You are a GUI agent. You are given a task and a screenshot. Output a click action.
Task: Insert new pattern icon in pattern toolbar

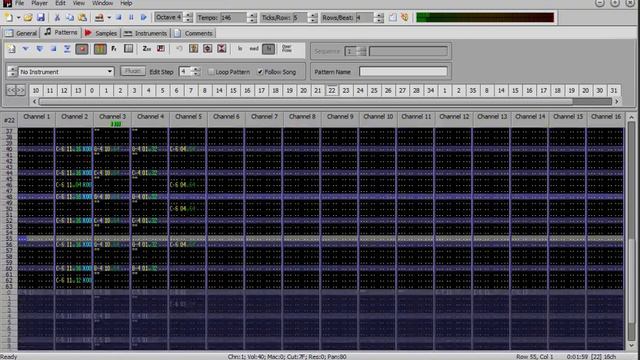click(11, 49)
